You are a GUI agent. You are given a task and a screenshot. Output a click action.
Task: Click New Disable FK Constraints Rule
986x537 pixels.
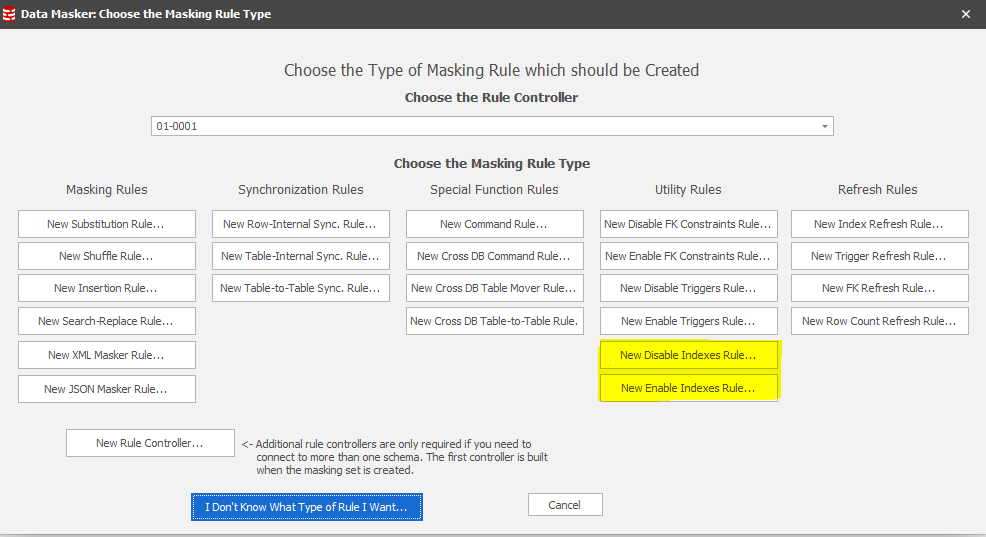click(x=688, y=225)
